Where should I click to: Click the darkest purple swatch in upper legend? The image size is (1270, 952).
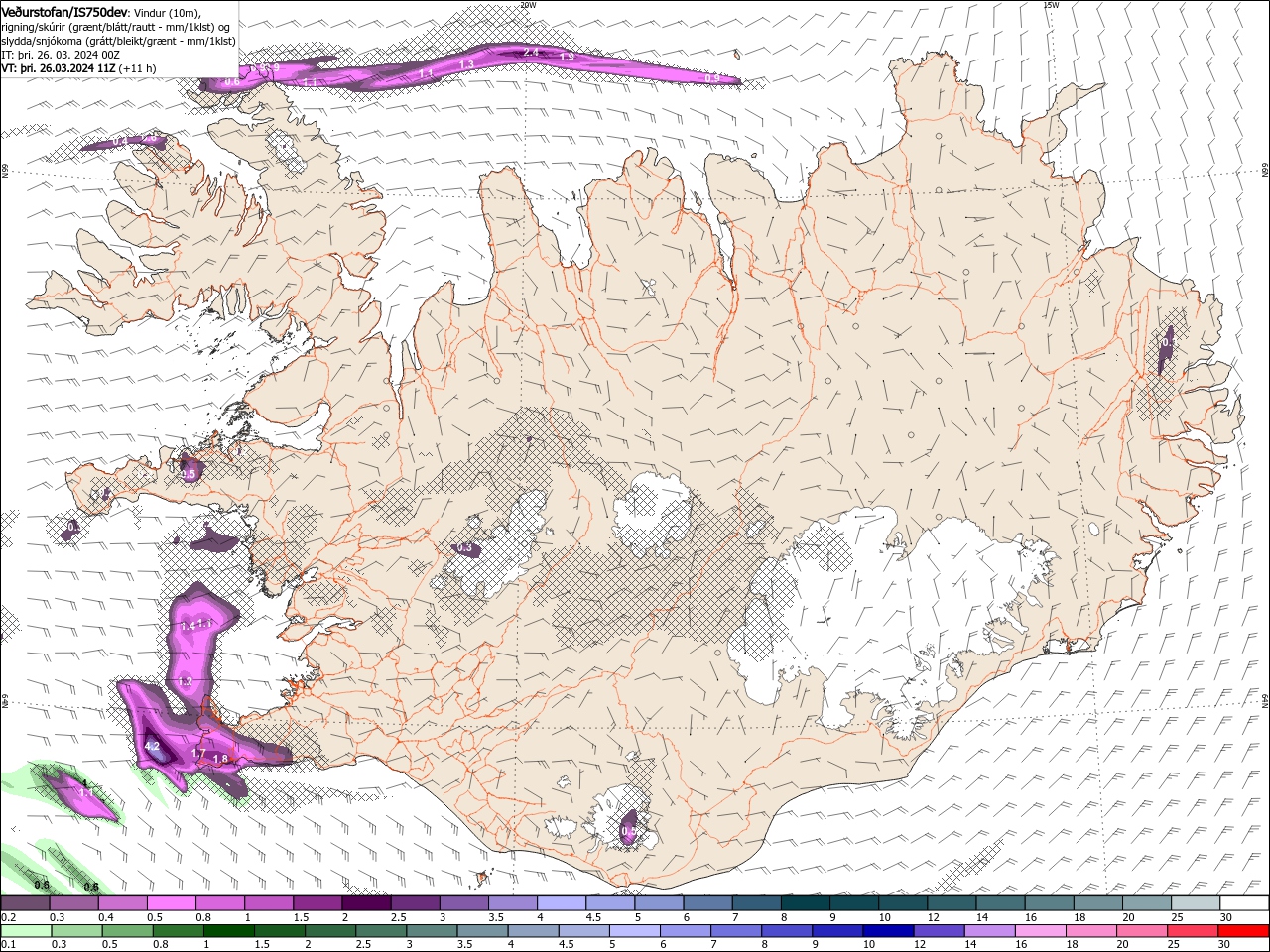365,903
